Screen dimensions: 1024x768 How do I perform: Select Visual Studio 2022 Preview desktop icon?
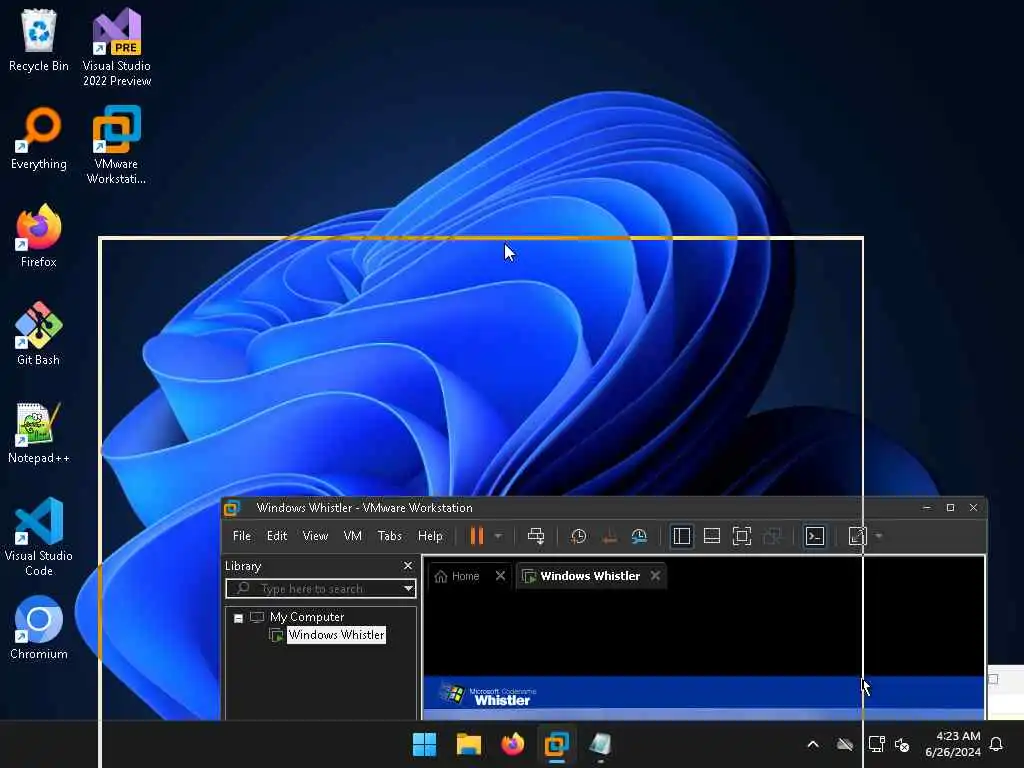[x=117, y=47]
